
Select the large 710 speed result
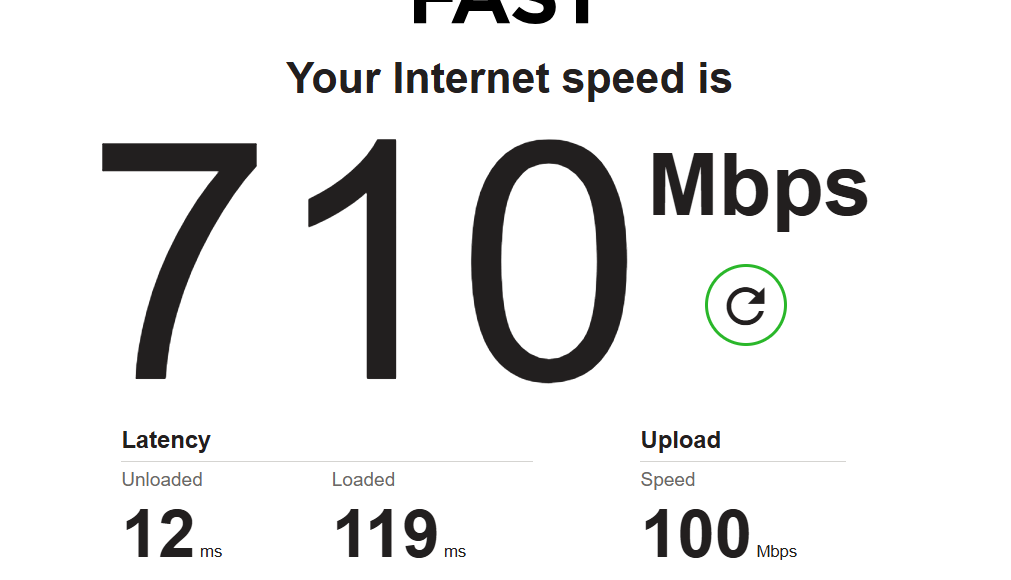(x=365, y=260)
